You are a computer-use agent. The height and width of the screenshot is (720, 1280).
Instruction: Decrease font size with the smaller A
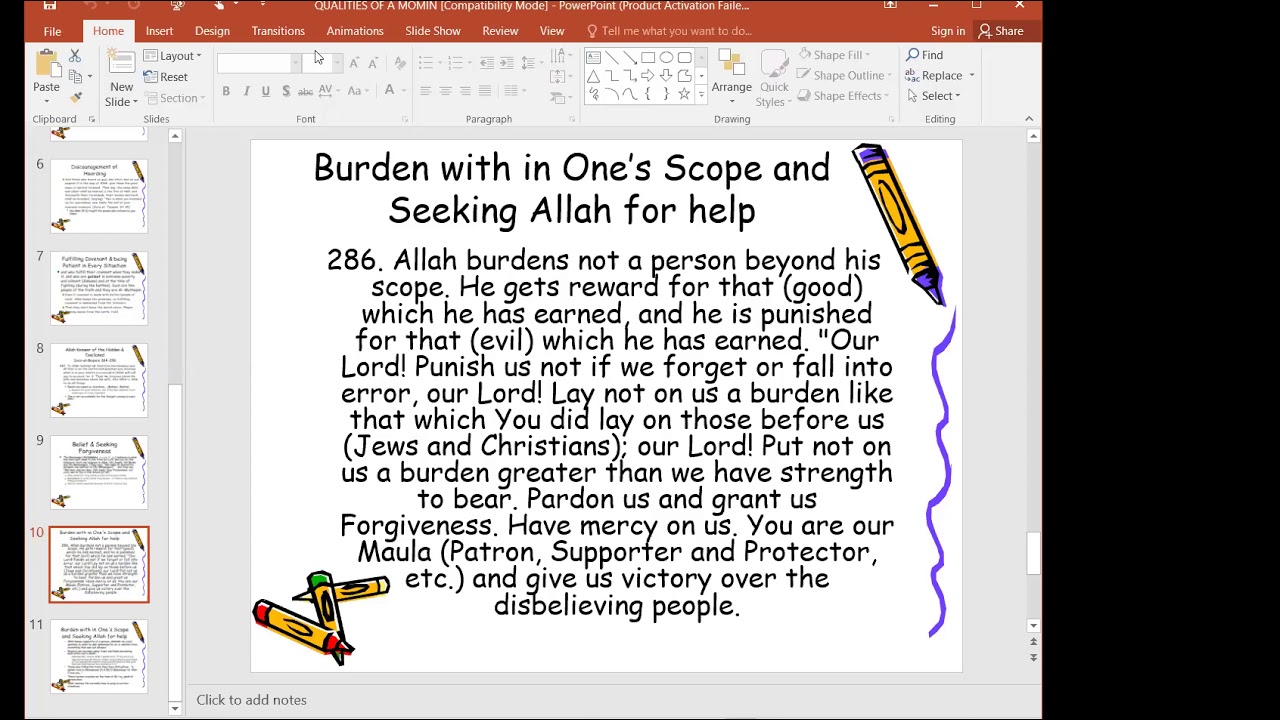(x=373, y=64)
